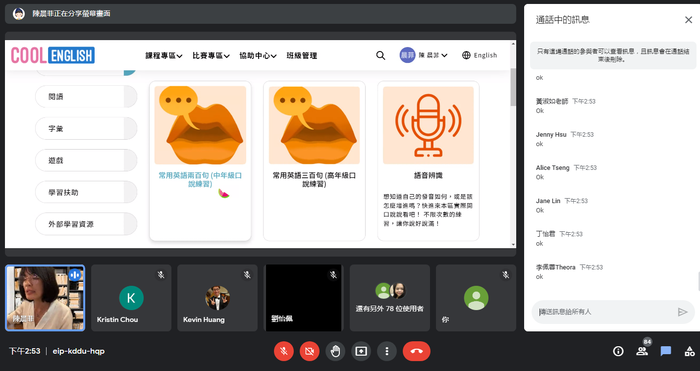Image resolution: width=700 pixels, height=371 pixels.
Task: Click 陳晨菲正在分享螢幕畫面 banner text
Action: (71, 14)
